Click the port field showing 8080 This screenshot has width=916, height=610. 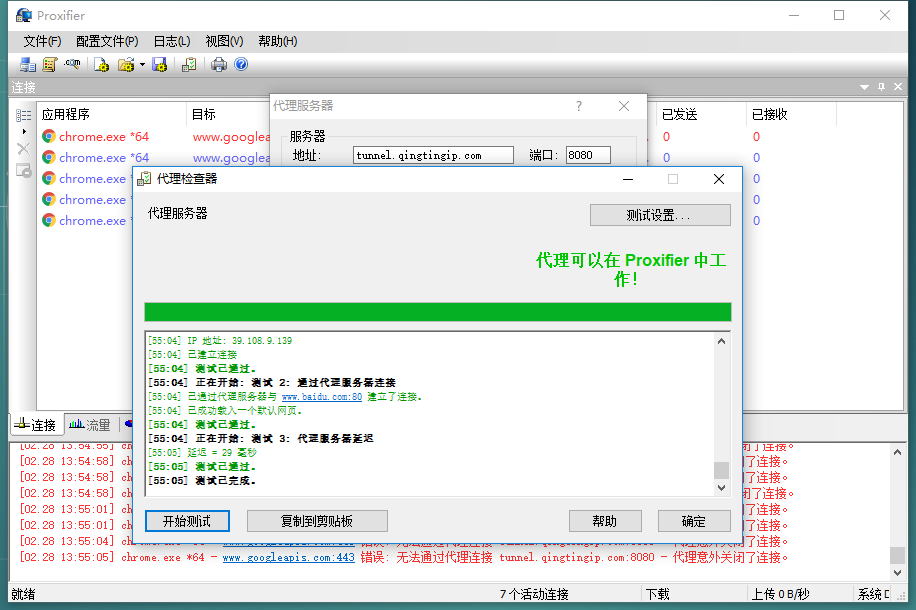click(x=588, y=155)
